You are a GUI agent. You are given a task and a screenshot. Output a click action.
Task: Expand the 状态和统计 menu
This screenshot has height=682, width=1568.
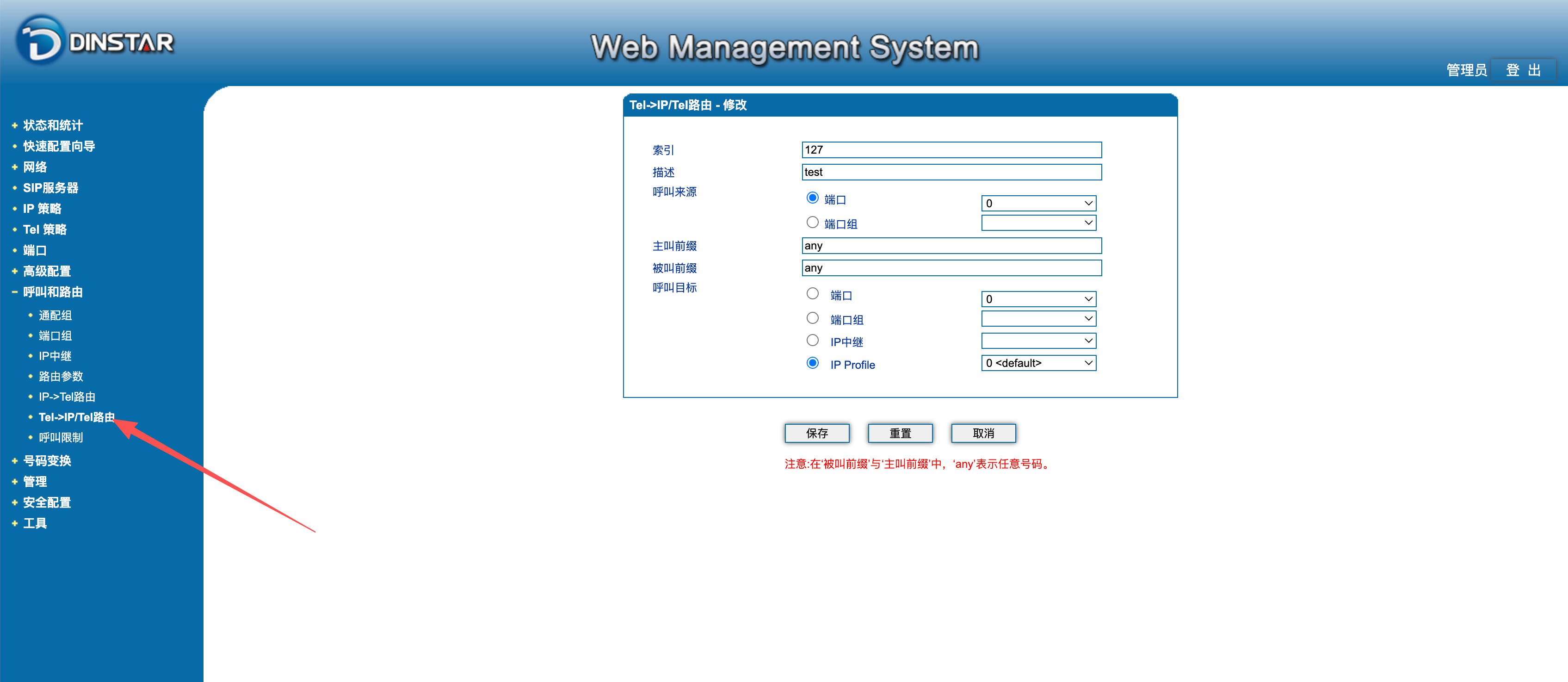[x=52, y=125]
